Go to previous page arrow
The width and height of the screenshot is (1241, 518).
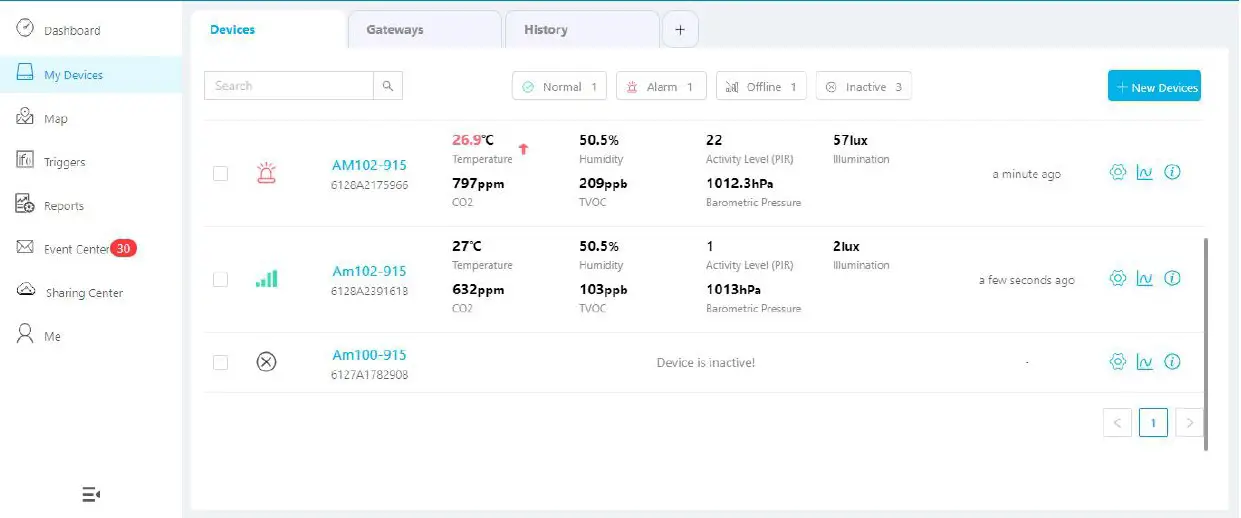point(1118,423)
